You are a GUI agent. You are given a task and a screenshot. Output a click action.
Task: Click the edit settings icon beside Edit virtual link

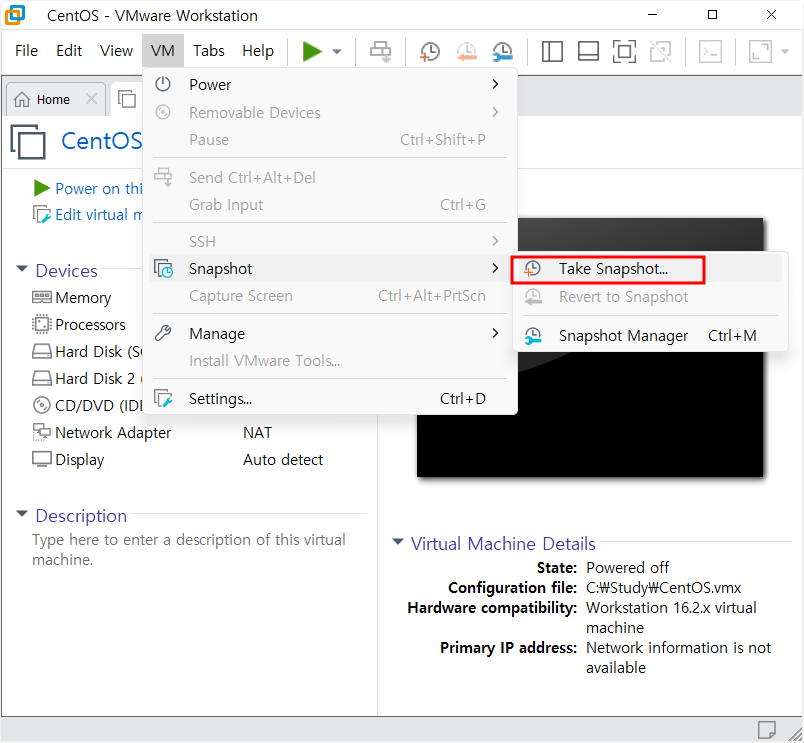pos(42,214)
